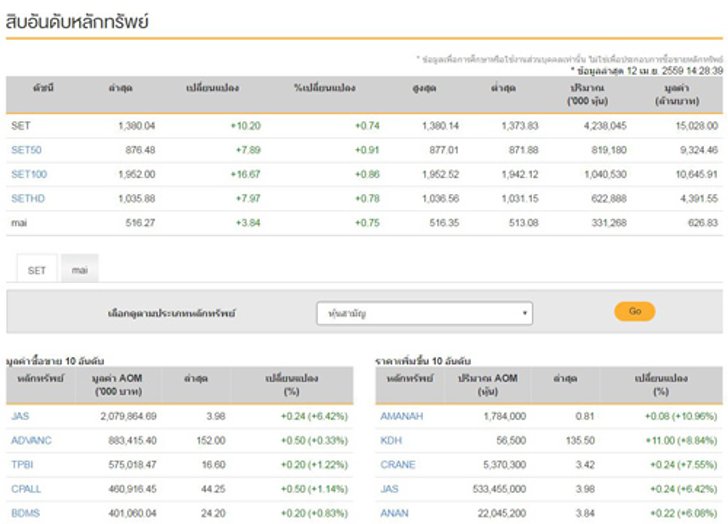Select SET100 high 1,952.52
728x524 pixels.
[440, 174]
